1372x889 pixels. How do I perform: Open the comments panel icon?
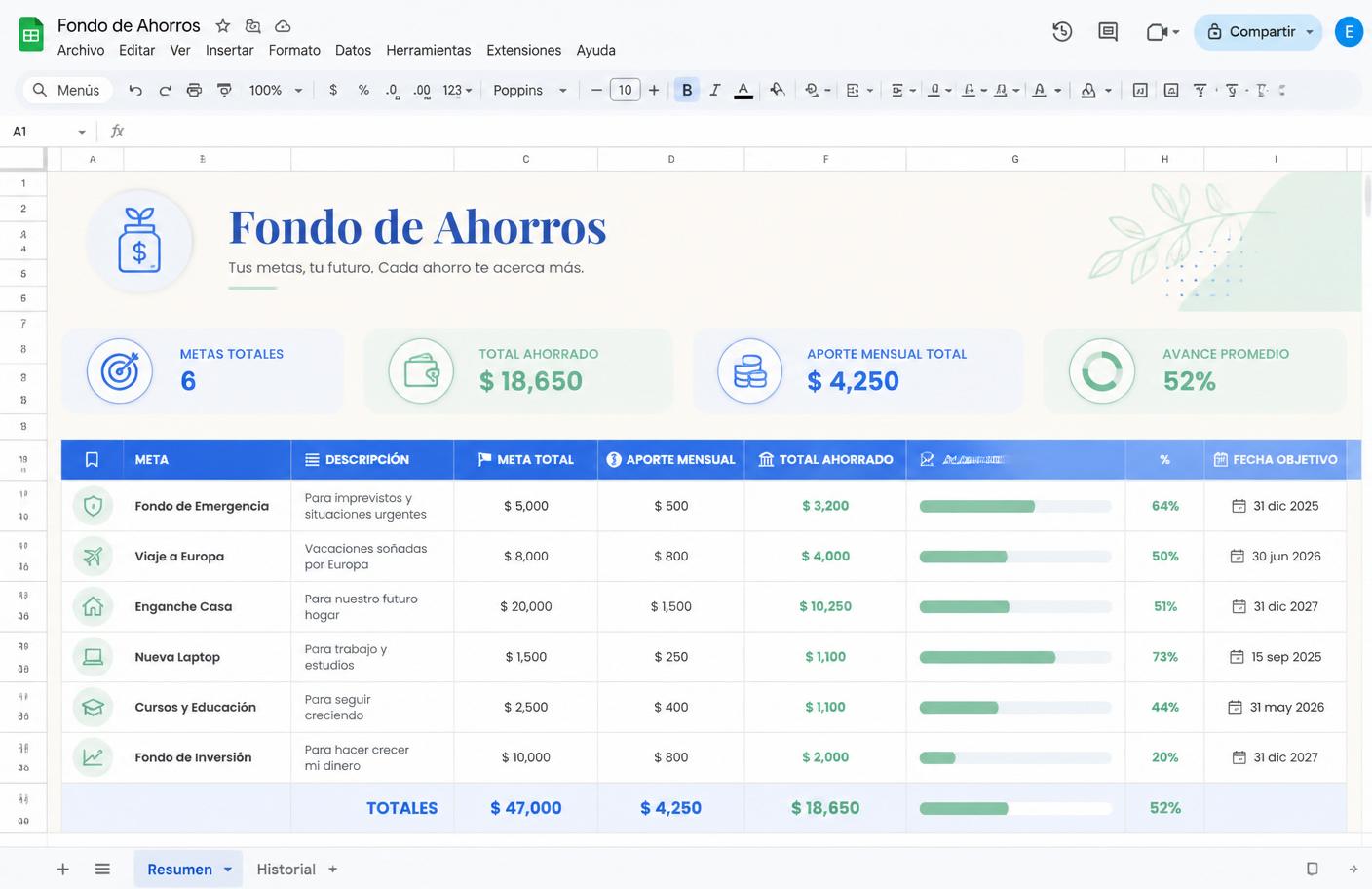coord(1108,32)
